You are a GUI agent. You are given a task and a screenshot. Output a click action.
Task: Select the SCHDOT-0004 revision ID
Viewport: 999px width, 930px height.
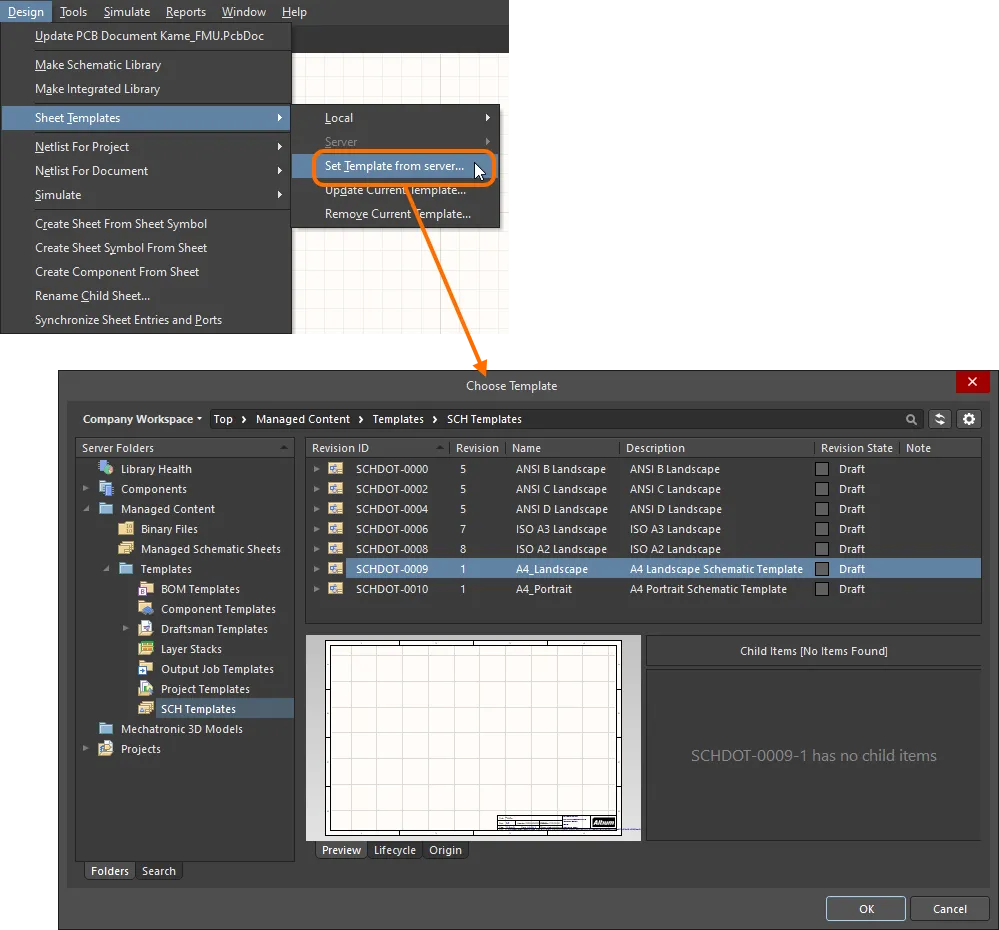pos(392,509)
